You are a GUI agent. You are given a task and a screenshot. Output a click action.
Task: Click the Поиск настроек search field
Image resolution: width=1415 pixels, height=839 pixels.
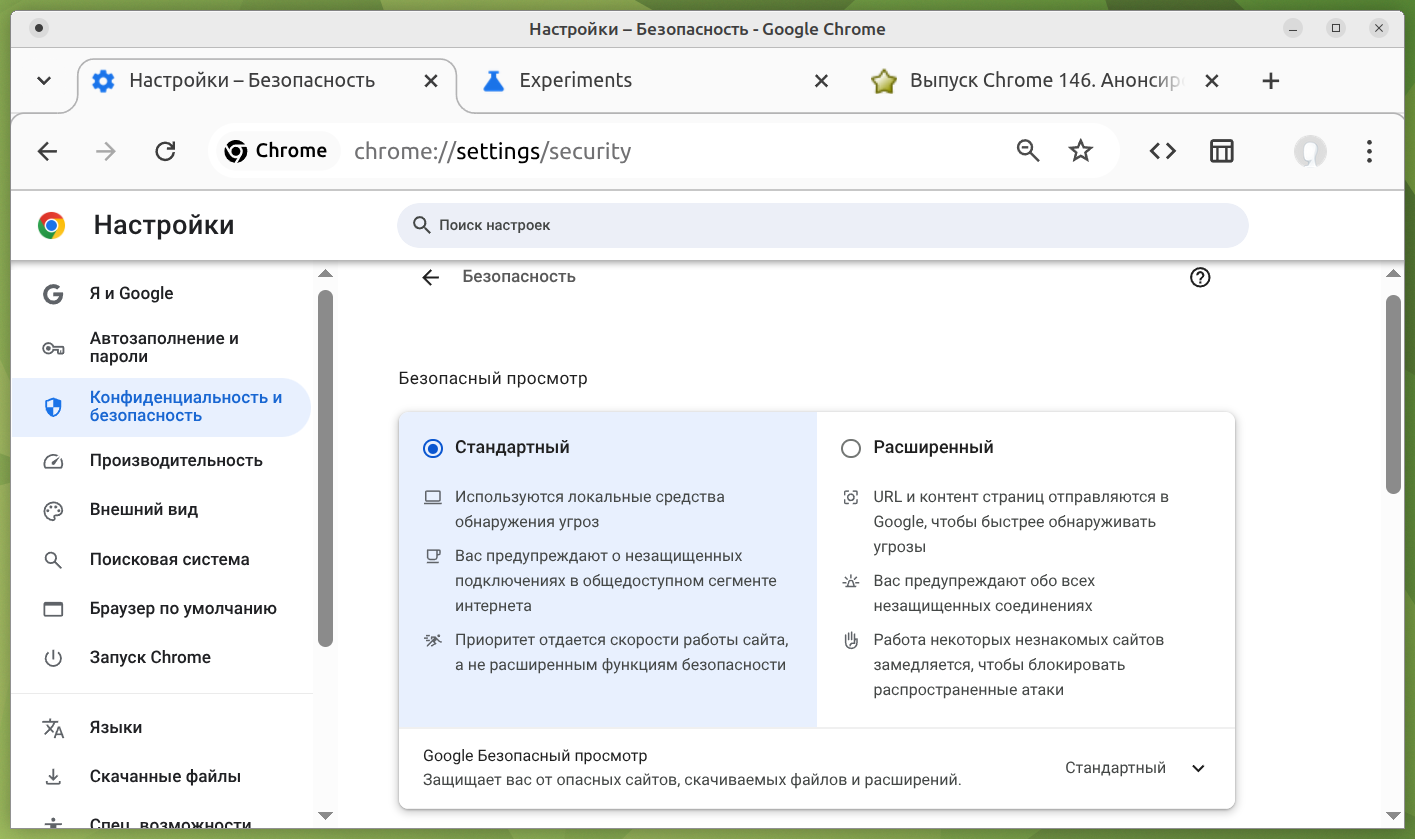[x=822, y=225]
